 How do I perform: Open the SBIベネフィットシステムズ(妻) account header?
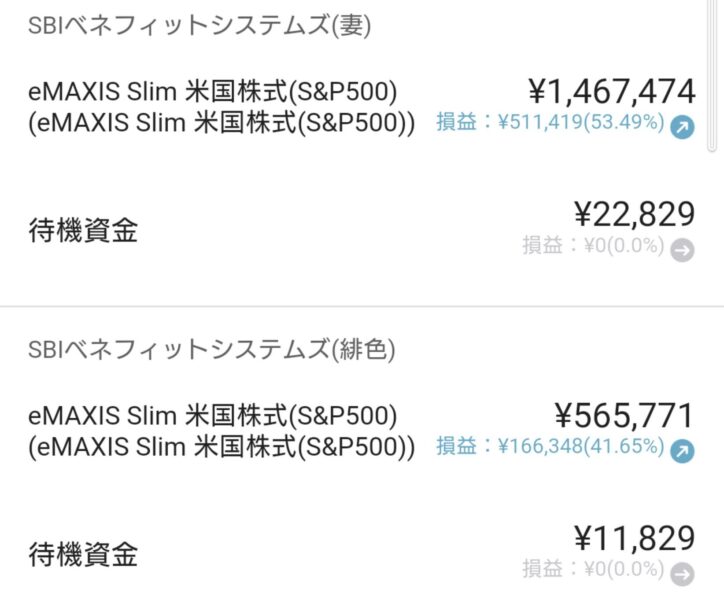[199, 26]
